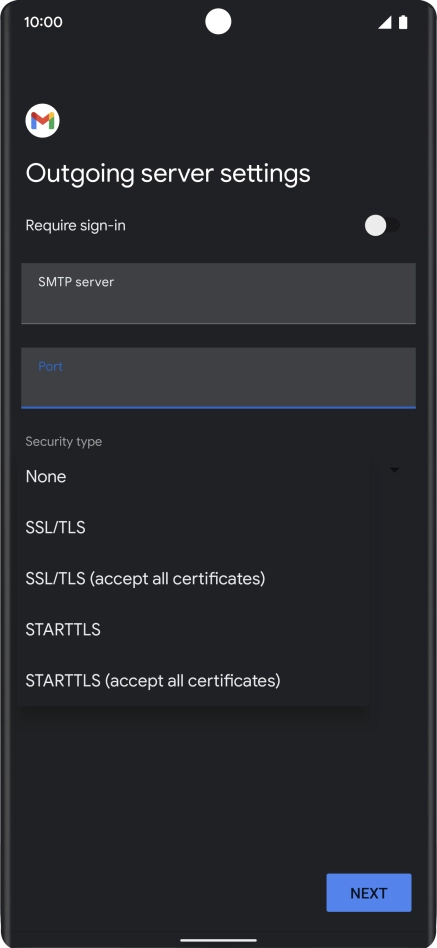Collapse the Security type dropdown arrow

[x=395, y=470]
